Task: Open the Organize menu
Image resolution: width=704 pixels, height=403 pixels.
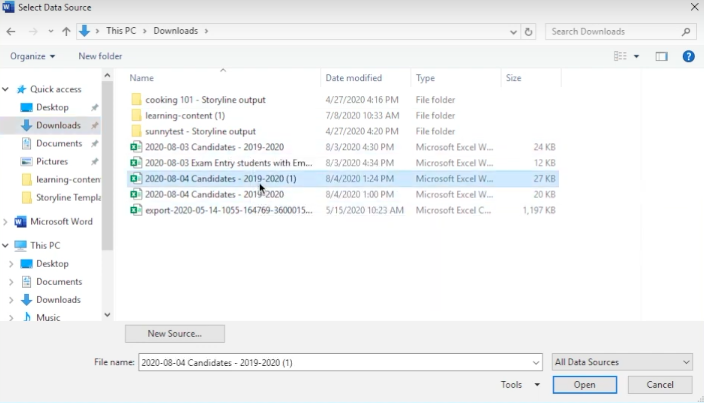Action: click(32, 56)
